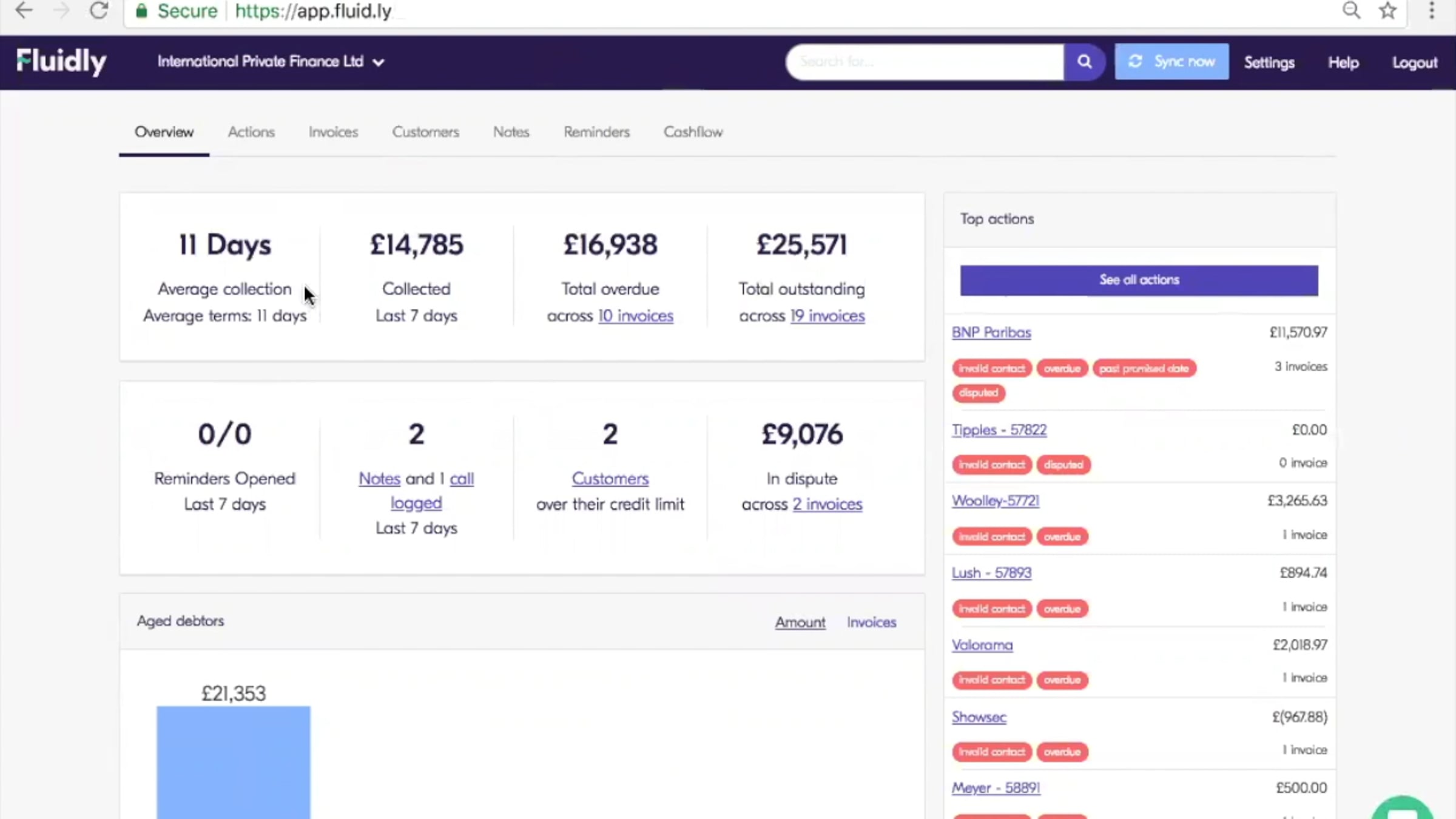Bookmark page with star icon
This screenshot has width=1456, height=819.
1388,10
